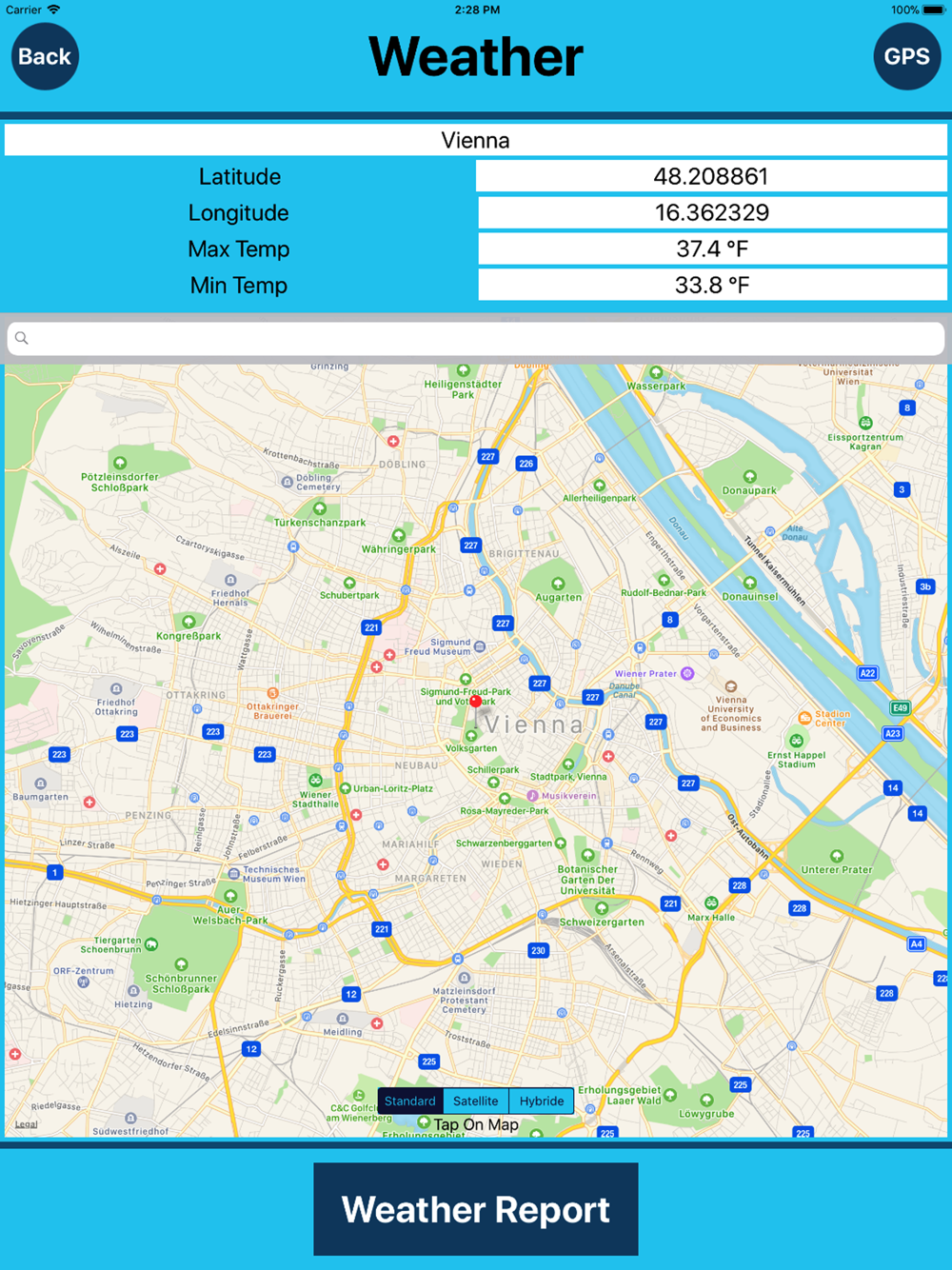Tap the Sigmund Freud Museum icon
The height and width of the screenshot is (1270, 952).
pyautogui.click(x=480, y=646)
